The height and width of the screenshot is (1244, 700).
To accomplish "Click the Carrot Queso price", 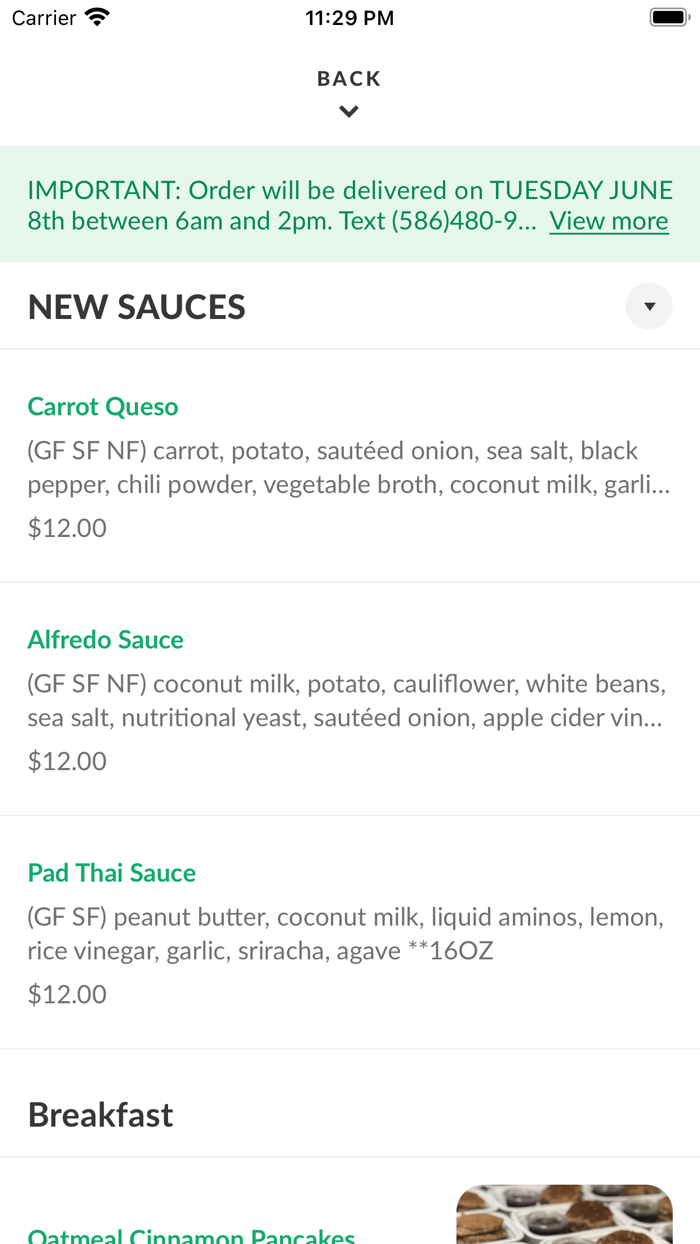I will [66, 527].
